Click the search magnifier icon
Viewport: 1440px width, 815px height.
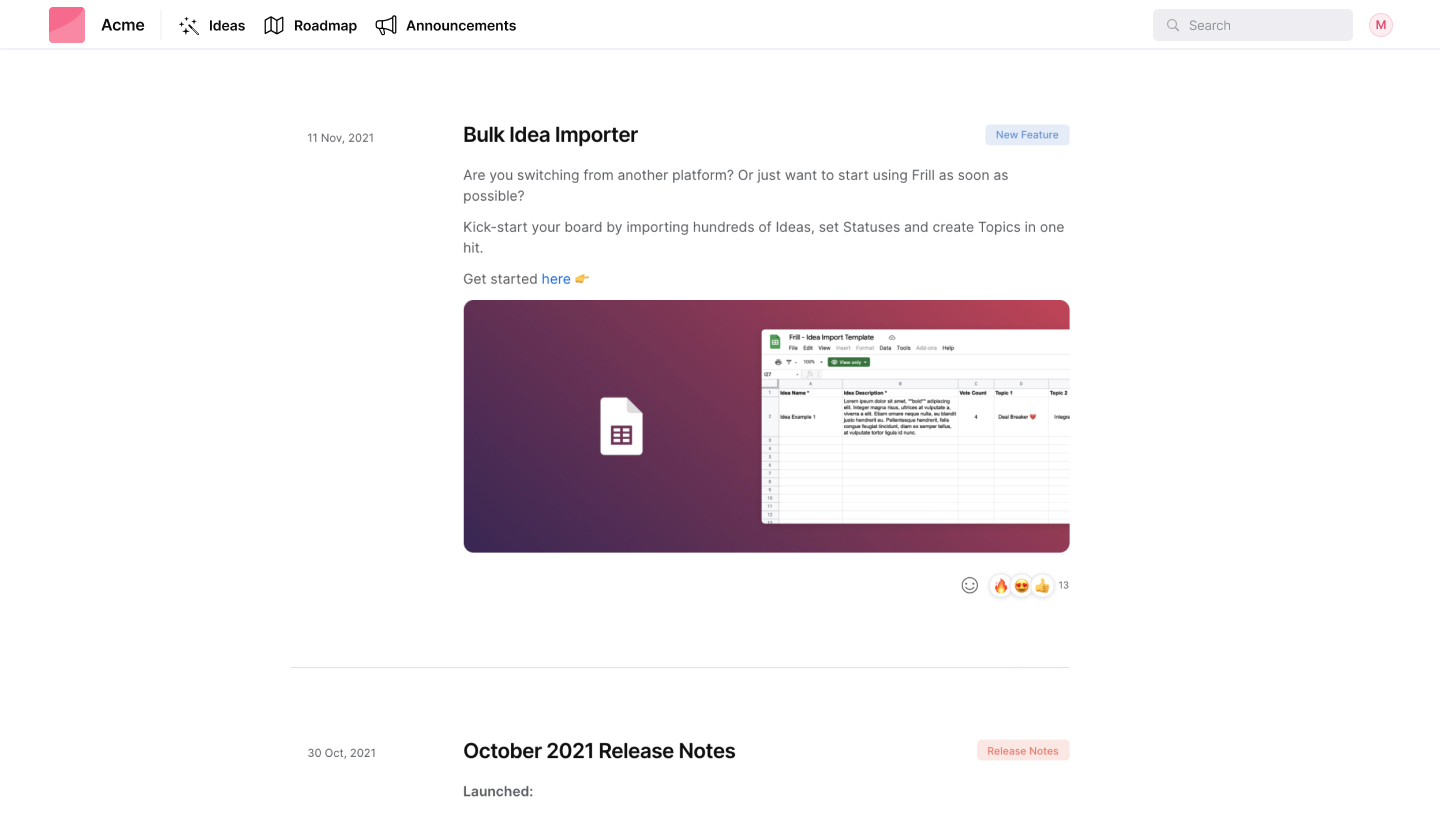1172,25
